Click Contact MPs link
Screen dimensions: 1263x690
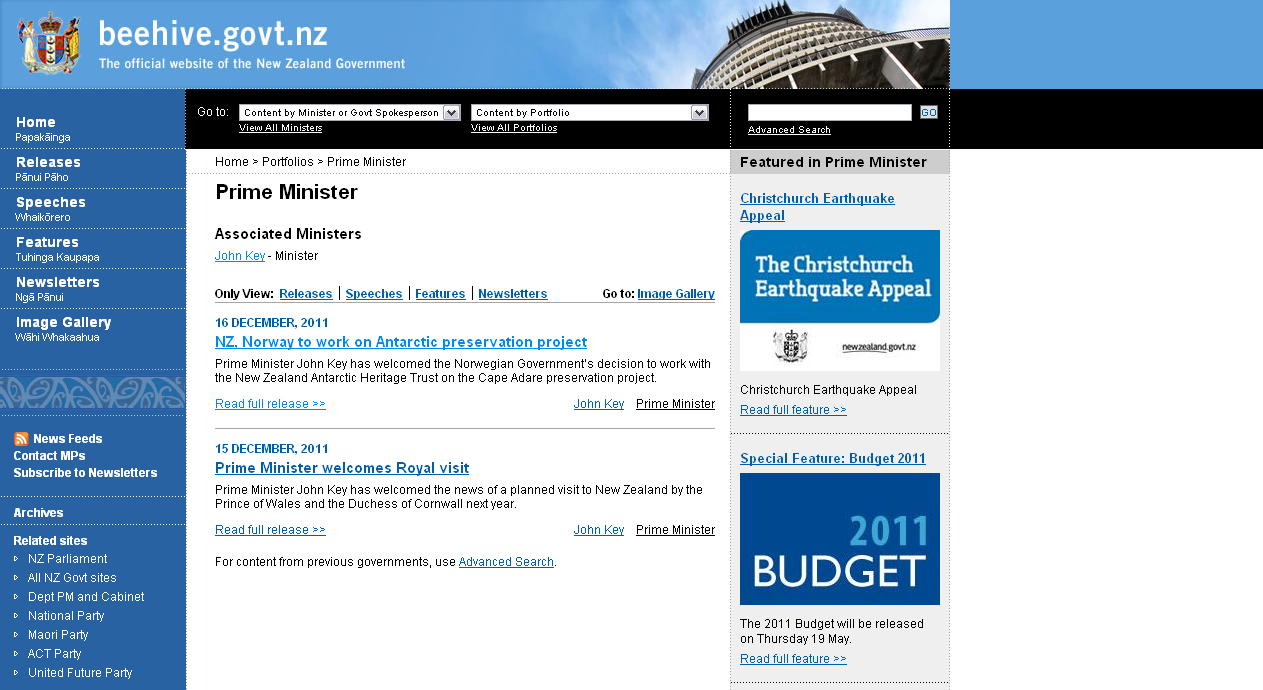pos(49,456)
